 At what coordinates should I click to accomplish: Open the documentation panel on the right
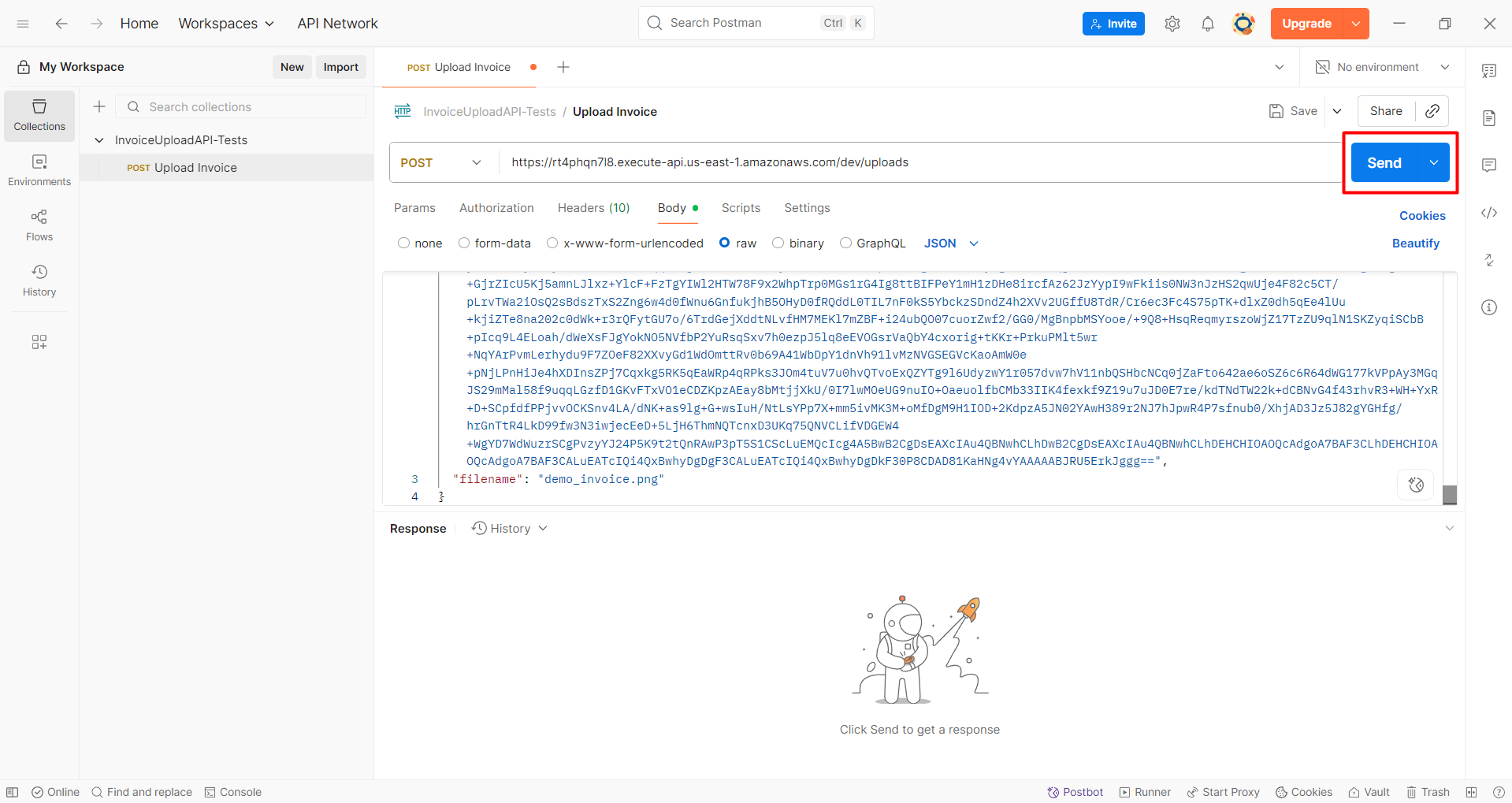pyautogui.click(x=1489, y=117)
